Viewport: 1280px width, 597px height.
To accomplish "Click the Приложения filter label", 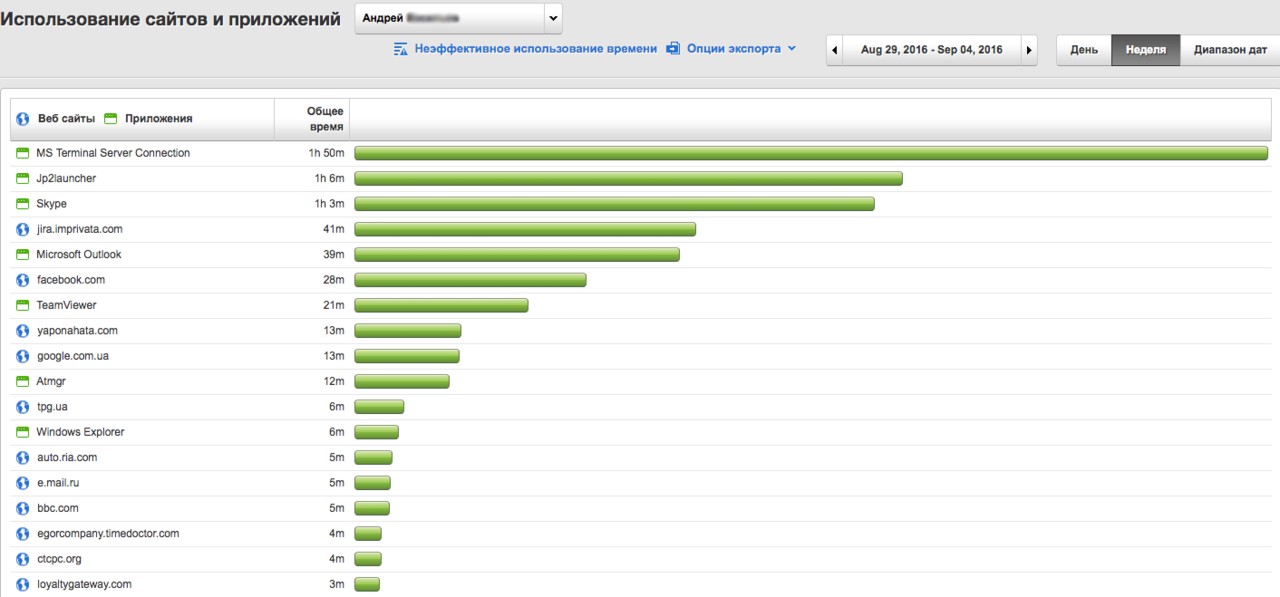I will click(x=159, y=118).
